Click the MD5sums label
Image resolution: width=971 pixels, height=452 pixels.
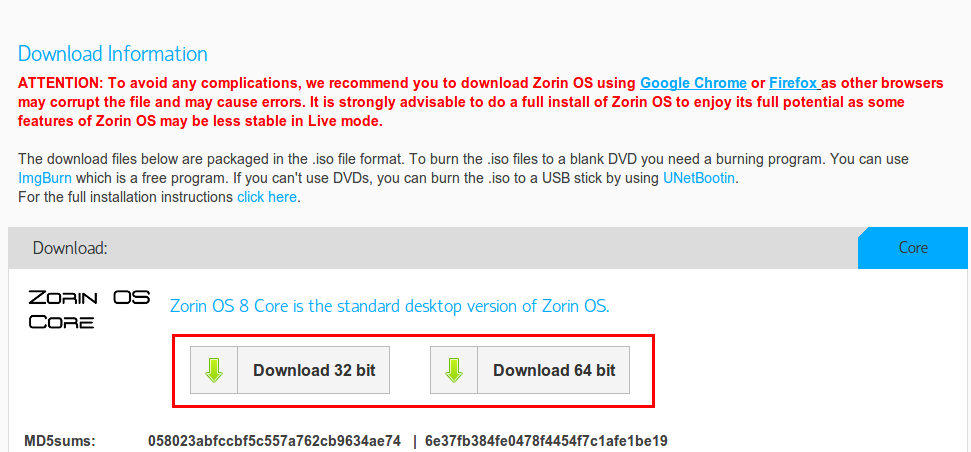[60, 441]
